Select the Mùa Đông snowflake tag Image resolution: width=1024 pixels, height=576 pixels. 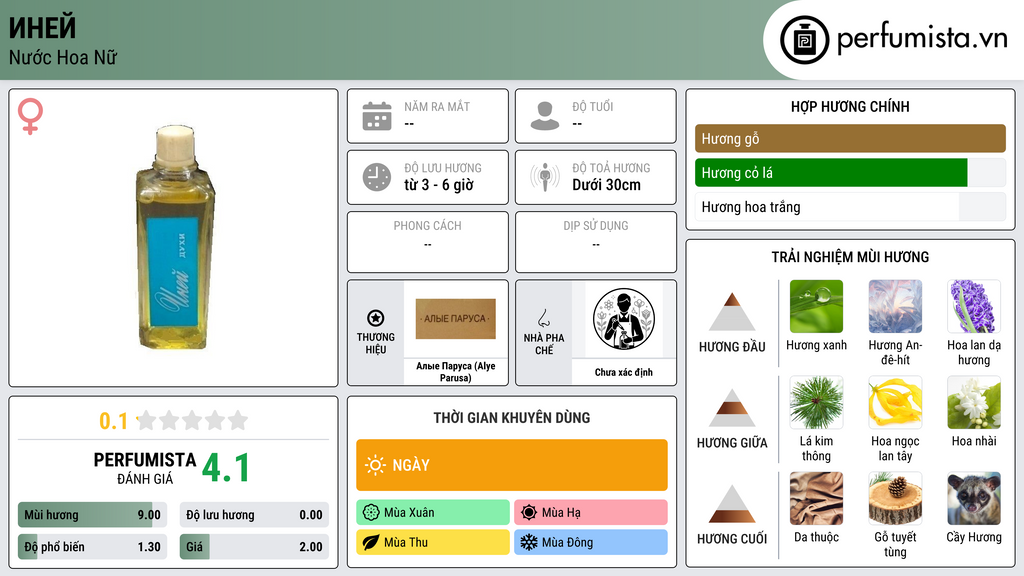[x=590, y=542]
